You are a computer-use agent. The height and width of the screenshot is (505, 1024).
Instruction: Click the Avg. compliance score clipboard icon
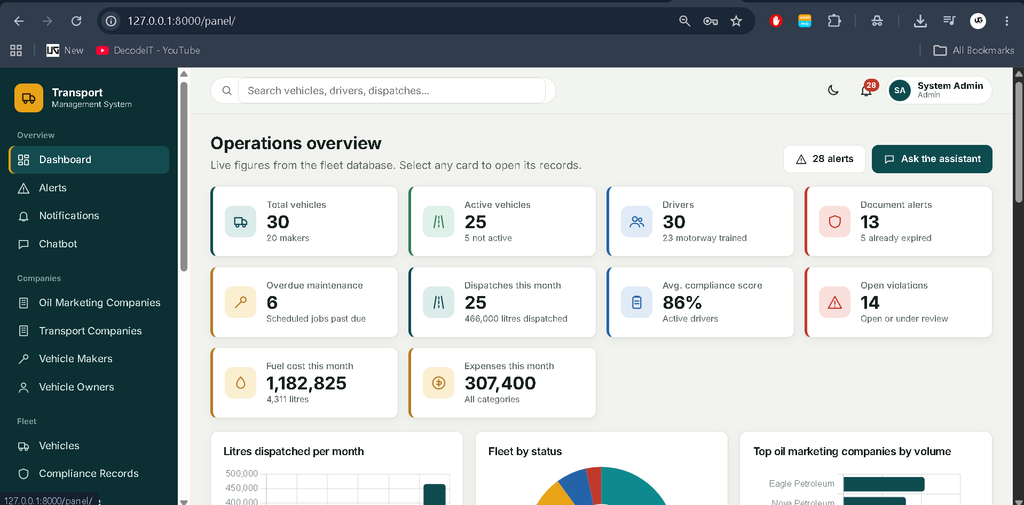[637, 302]
